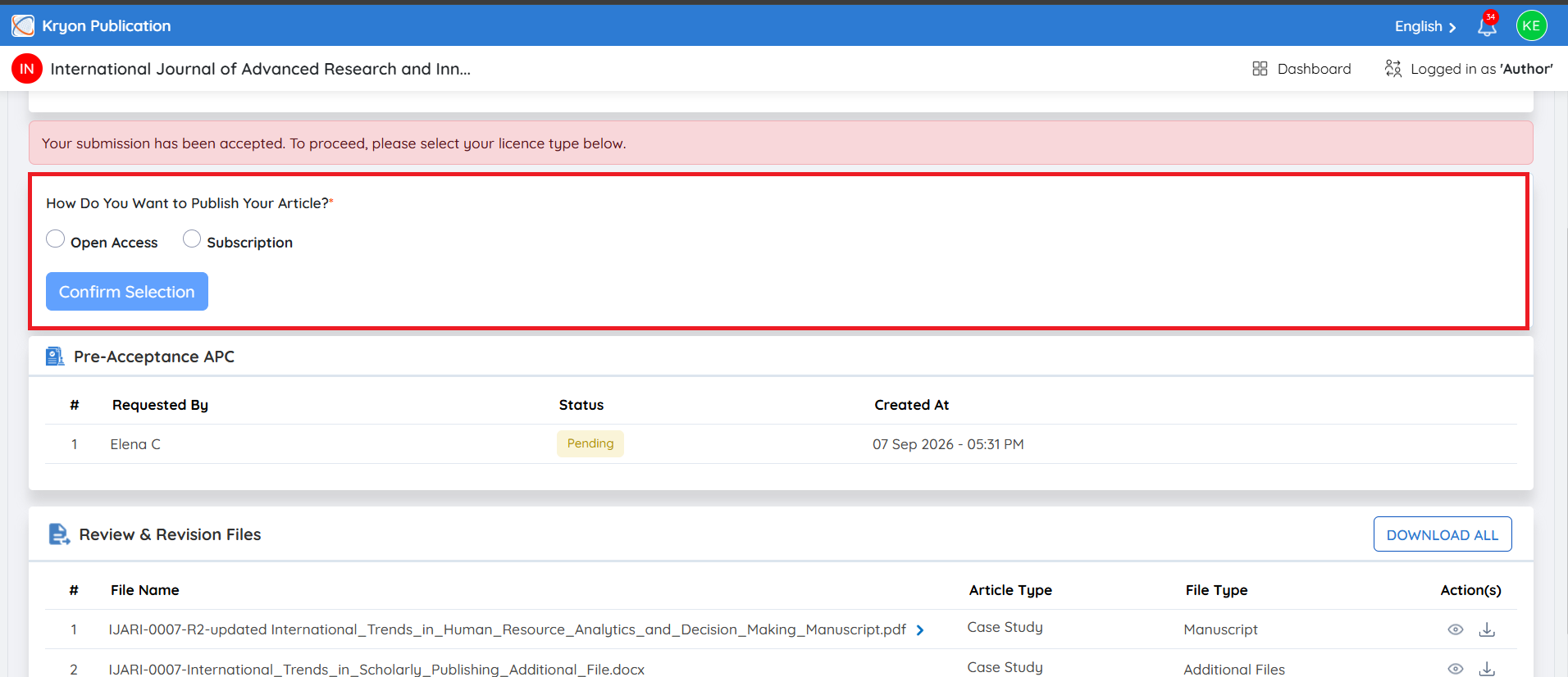The height and width of the screenshot is (677, 1568).
Task: Open the KE user avatar menu
Action: (x=1531, y=25)
